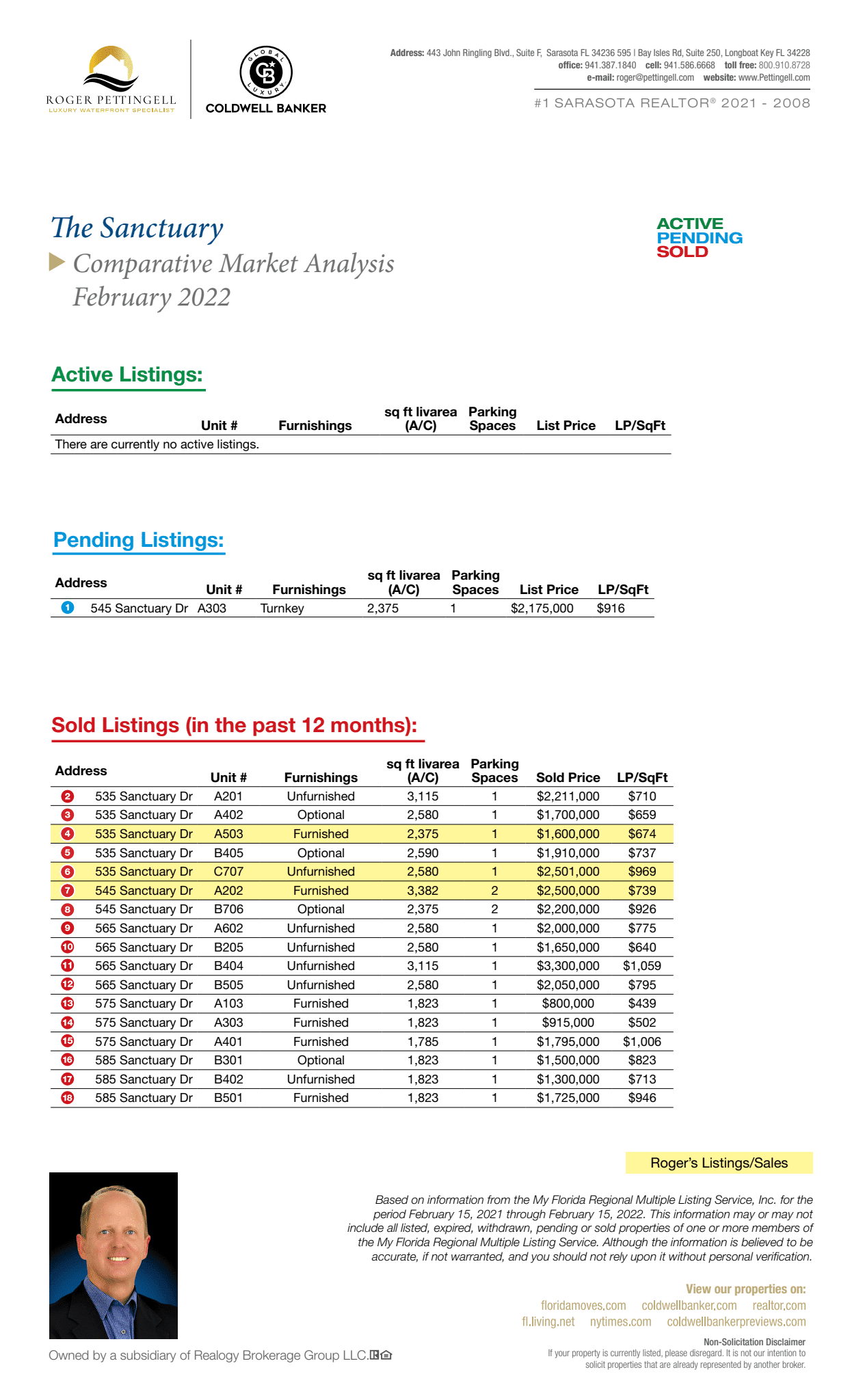
Task: Click the $1,006 LP/SqFt value
Action: point(642,1042)
